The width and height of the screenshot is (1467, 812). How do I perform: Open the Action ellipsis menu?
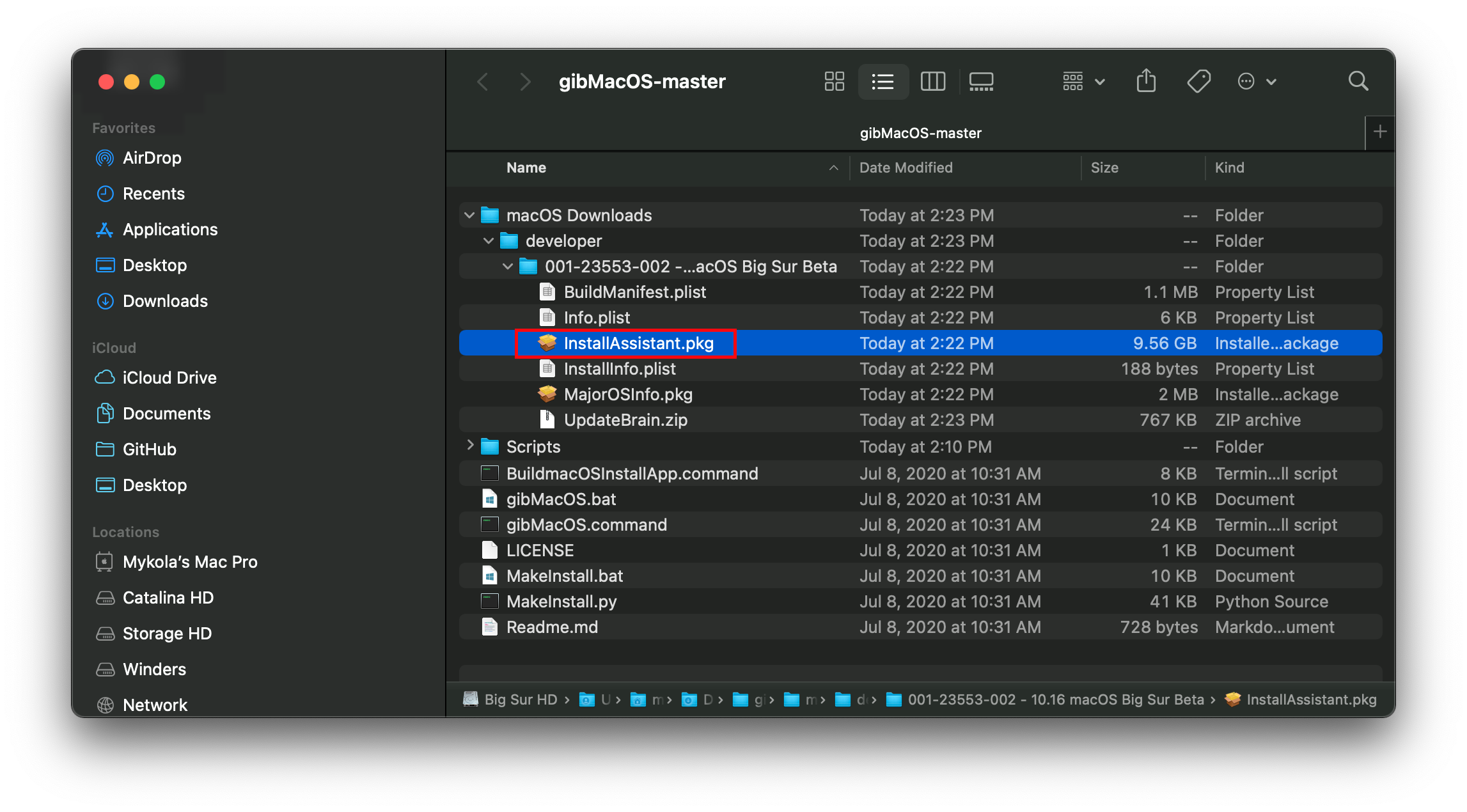1257,82
